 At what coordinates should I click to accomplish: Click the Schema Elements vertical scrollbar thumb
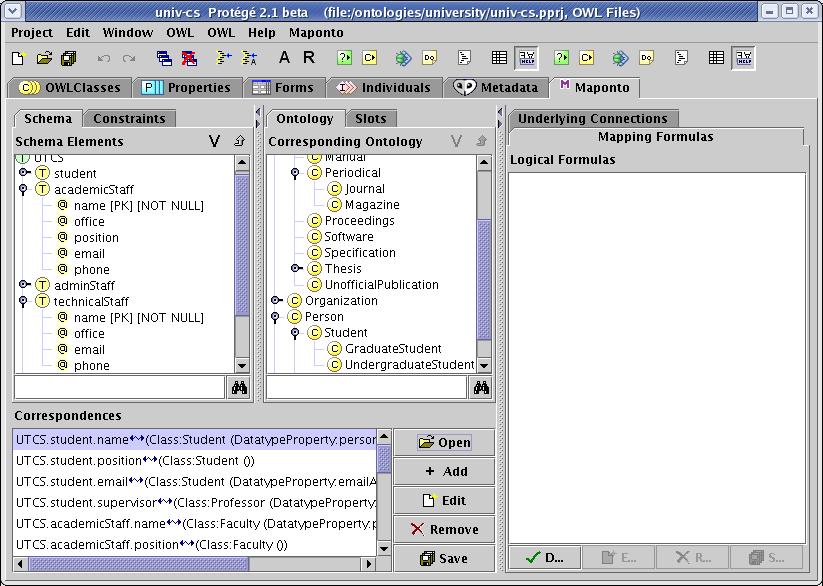click(x=241, y=245)
